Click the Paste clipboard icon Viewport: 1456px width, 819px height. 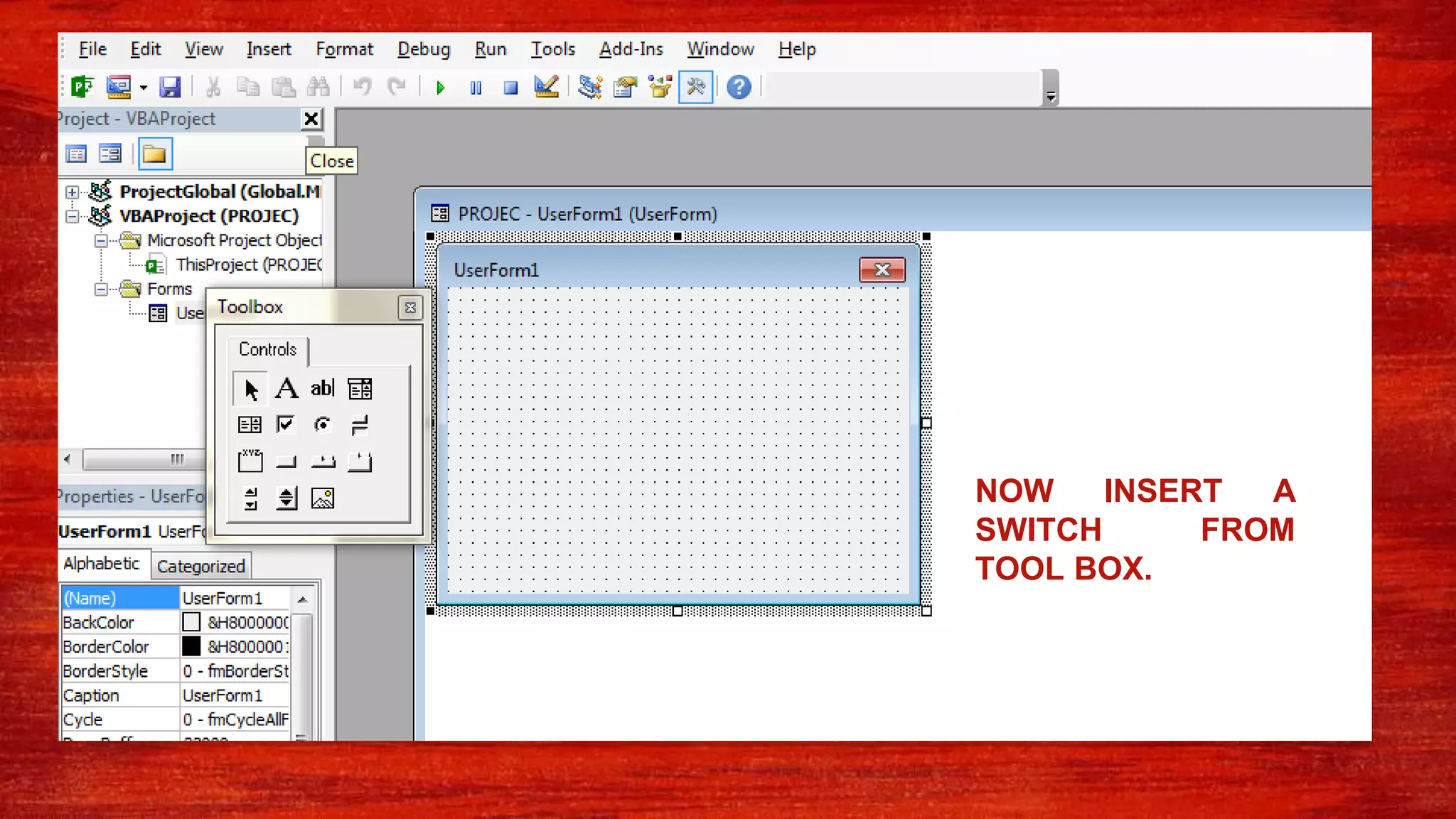click(284, 87)
